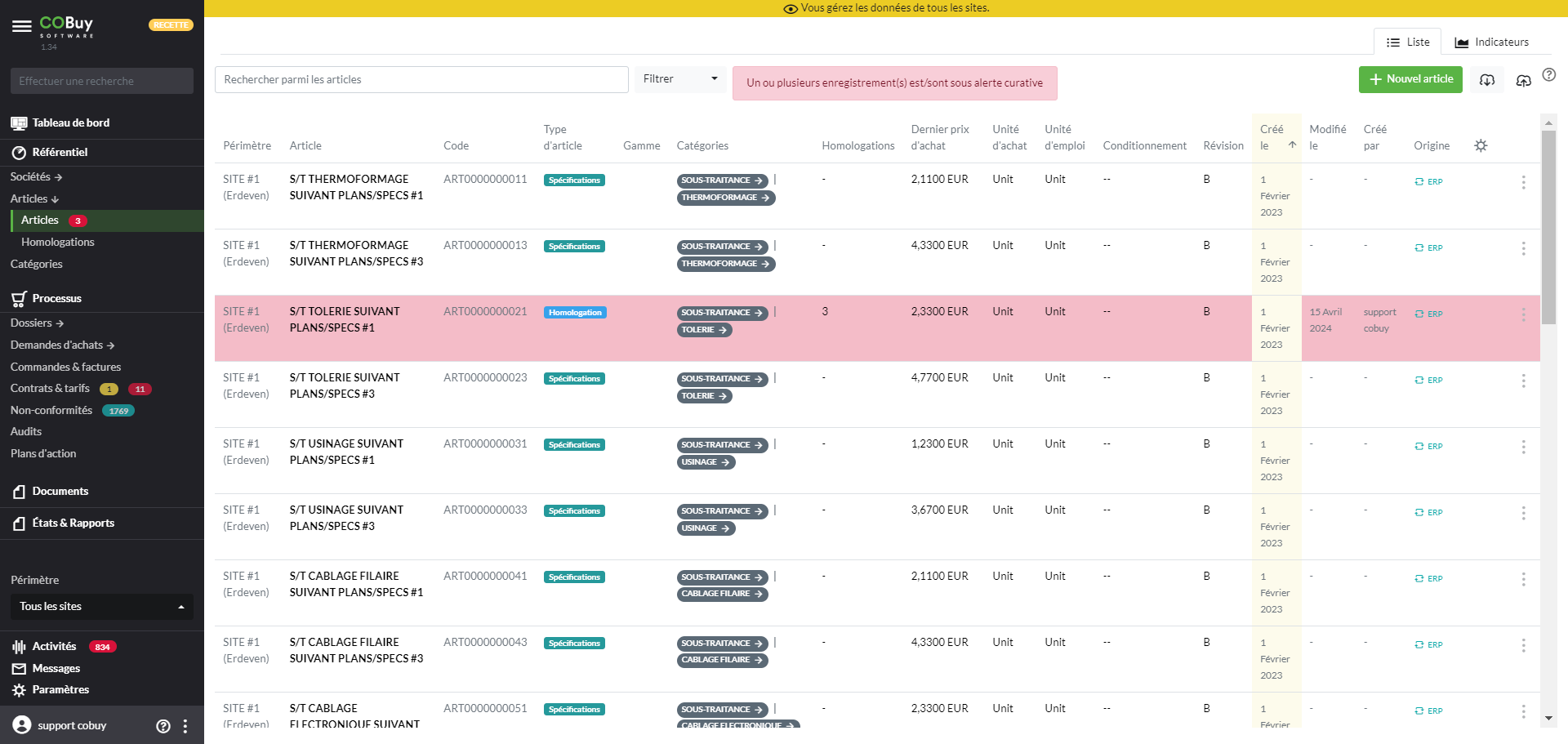Click the vertical scrollbar down arrow
1568x744 pixels.
[x=1548, y=719]
